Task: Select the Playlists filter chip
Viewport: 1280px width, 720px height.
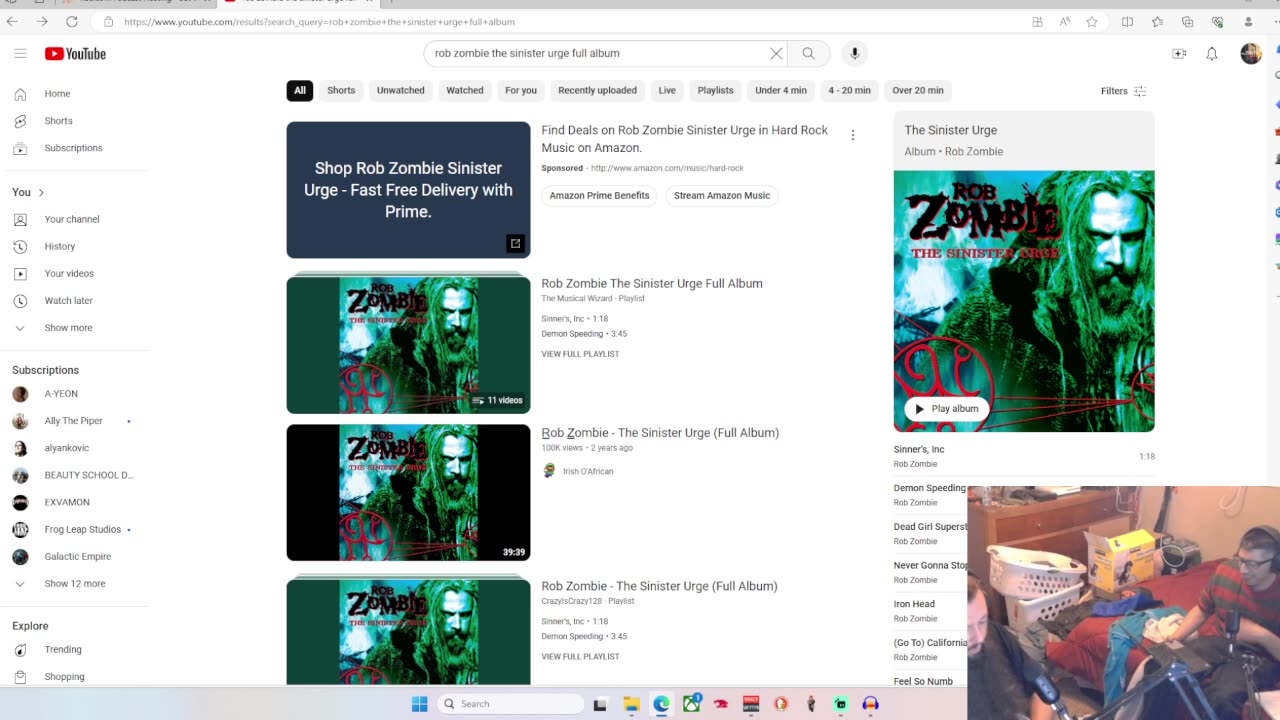Action: pos(716,90)
